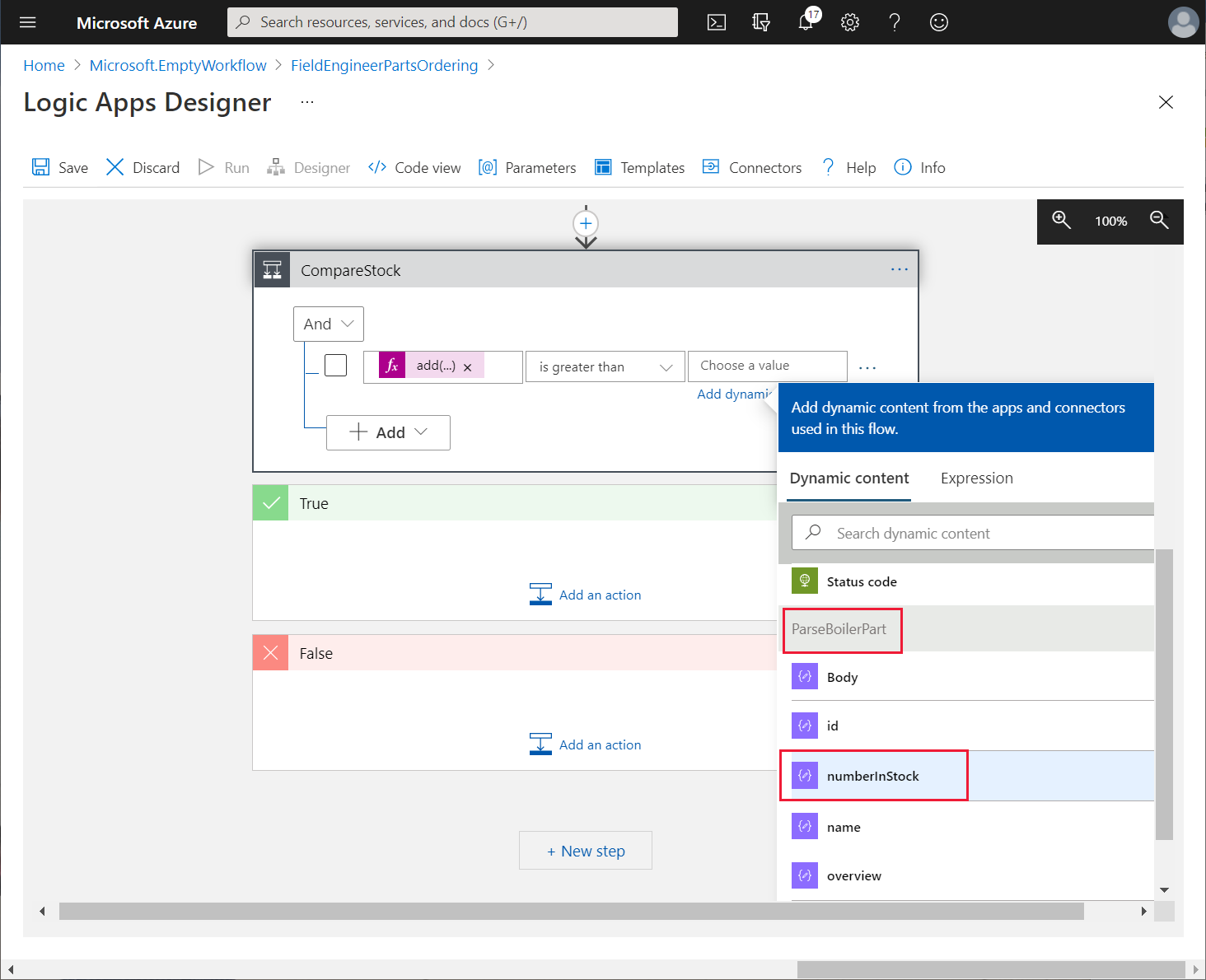Save the logic app workflow
Image resolution: width=1206 pixels, height=980 pixels.
(60, 168)
